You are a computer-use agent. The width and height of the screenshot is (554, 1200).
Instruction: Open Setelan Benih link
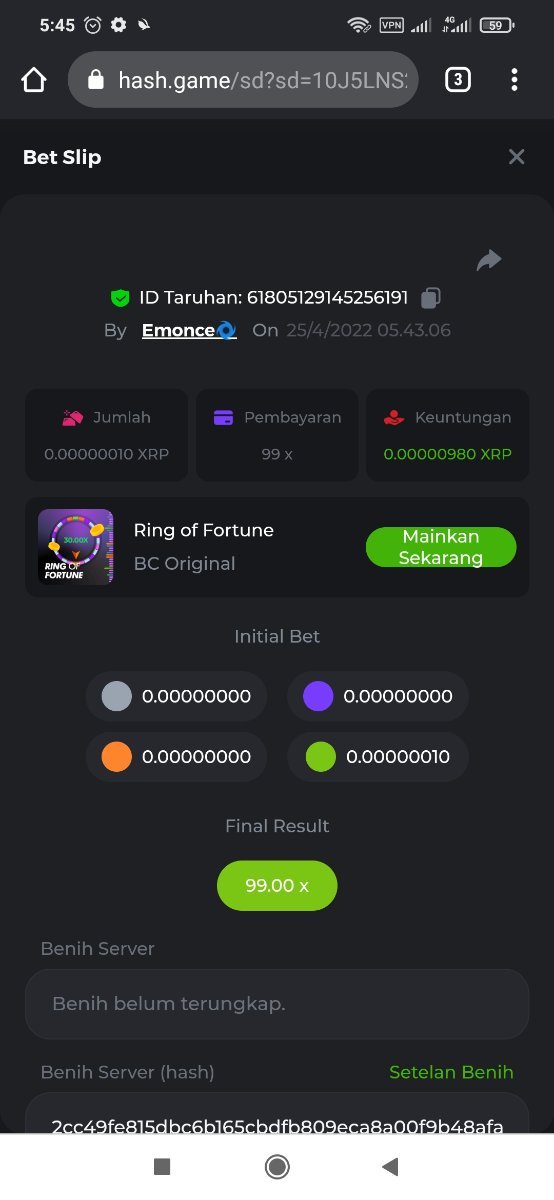pyautogui.click(x=451, y=1072)
